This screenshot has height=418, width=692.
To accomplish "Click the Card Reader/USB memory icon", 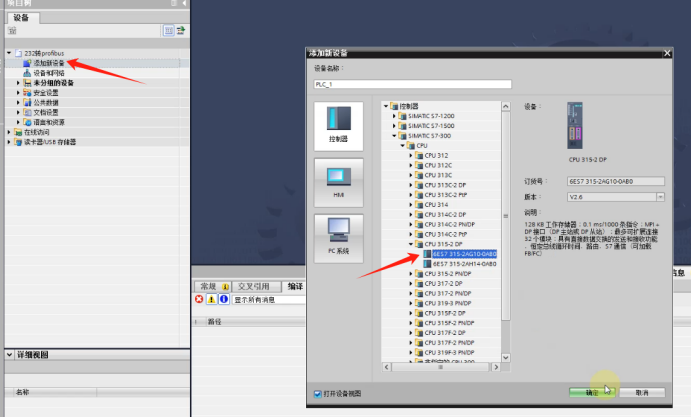I will [18, 142].
